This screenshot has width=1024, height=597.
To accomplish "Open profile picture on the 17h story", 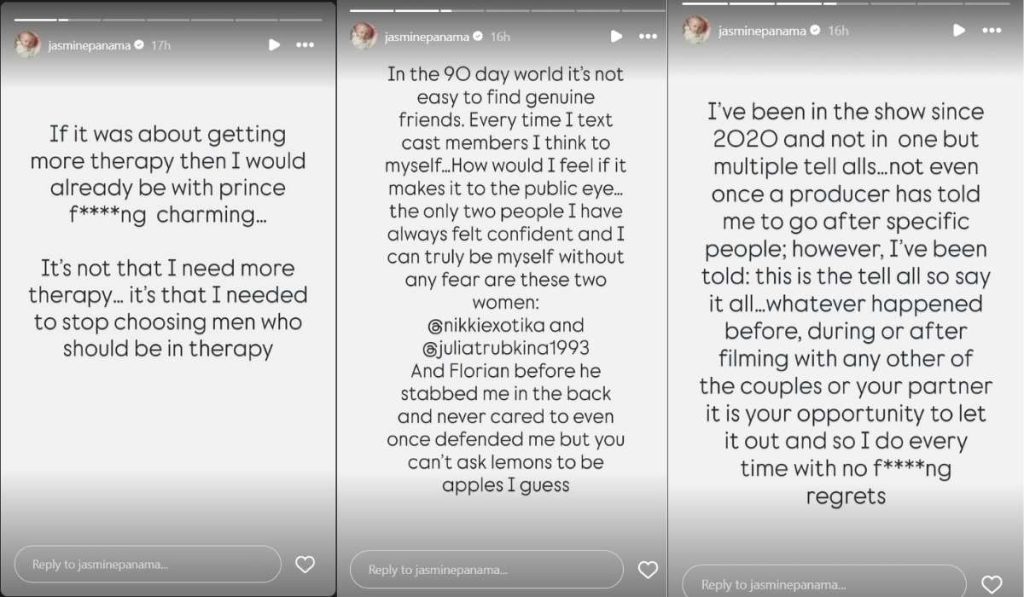I will [27, 45].
